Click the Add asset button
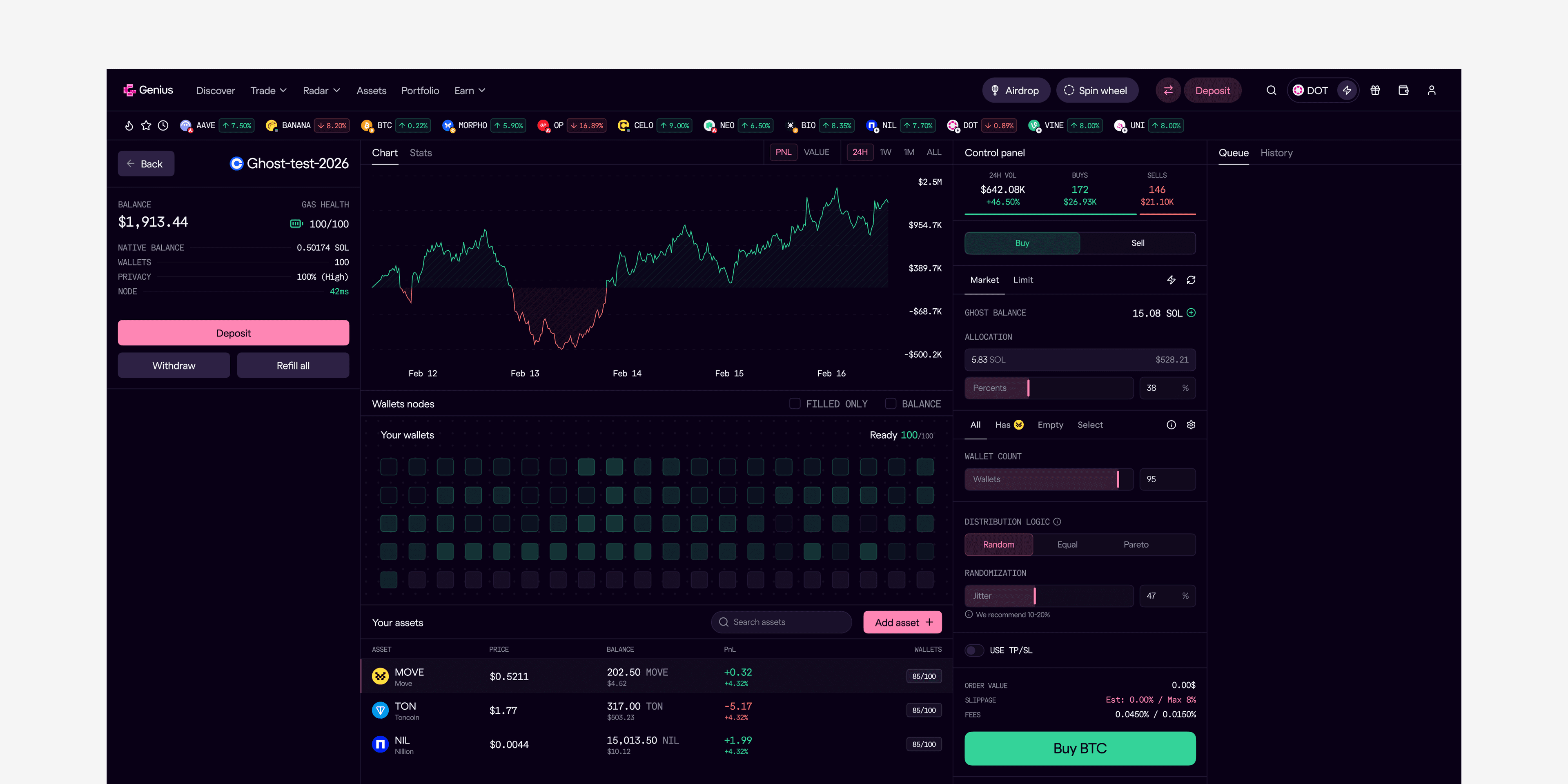The width and height of the screenshot is (1568, 784). (903, 622)
